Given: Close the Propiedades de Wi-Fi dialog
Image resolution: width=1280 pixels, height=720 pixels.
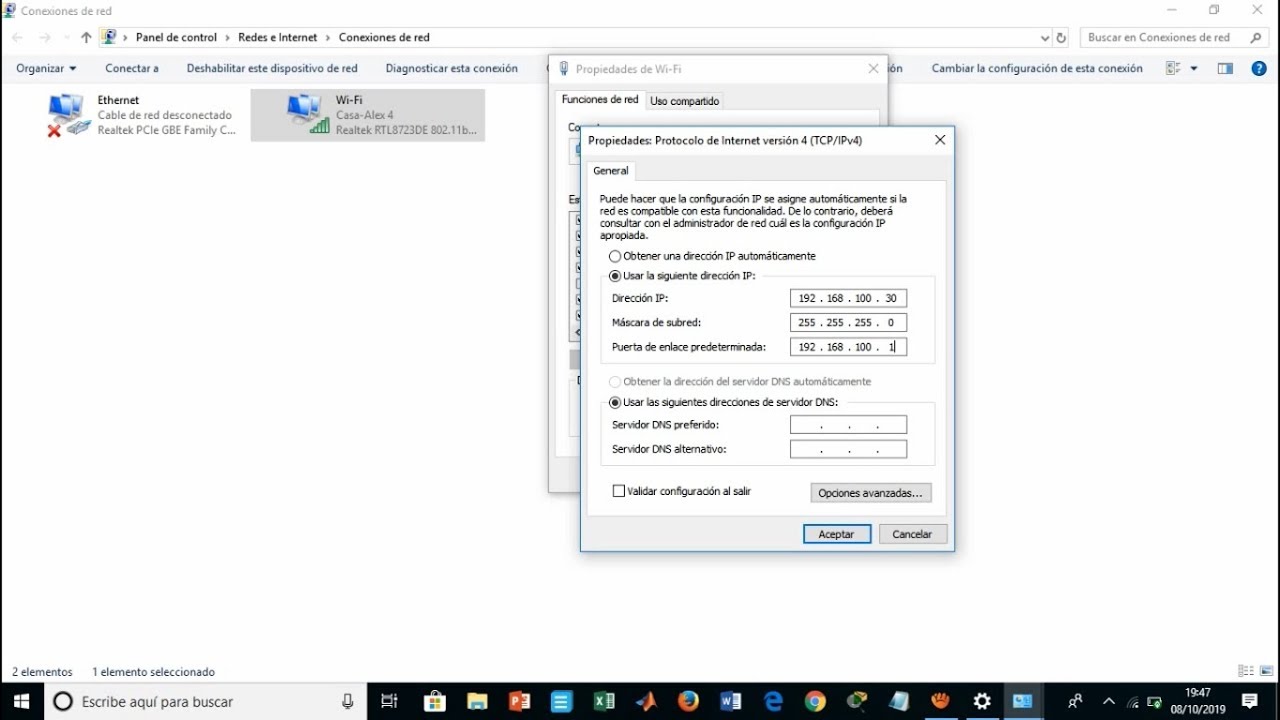Looking at the screenshot, I should [x=873, y=69].
